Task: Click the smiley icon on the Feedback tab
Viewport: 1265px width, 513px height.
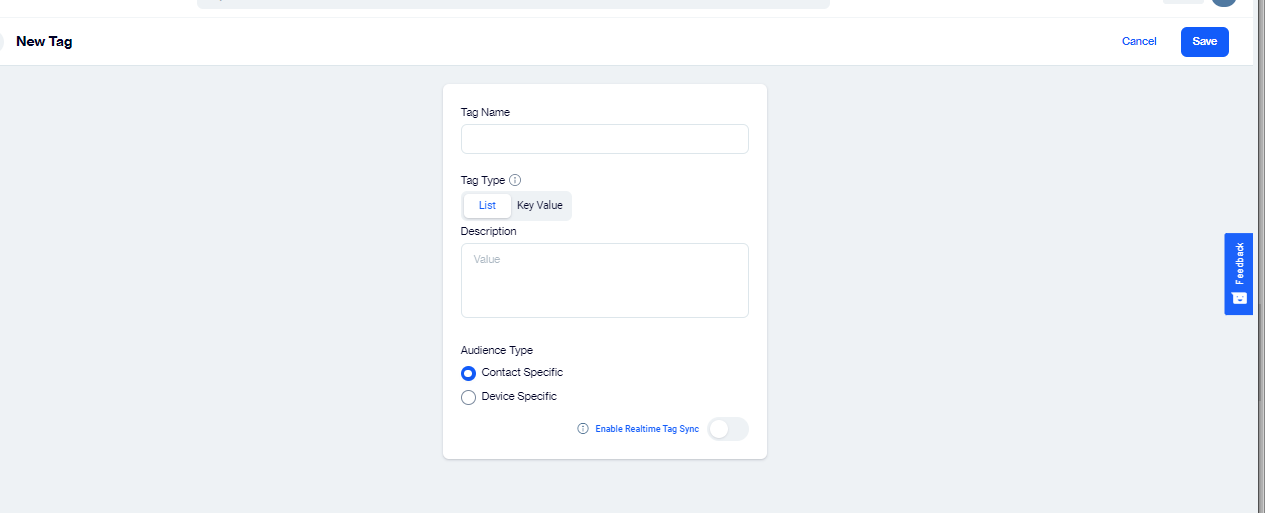Action: tap(1239, 298)
